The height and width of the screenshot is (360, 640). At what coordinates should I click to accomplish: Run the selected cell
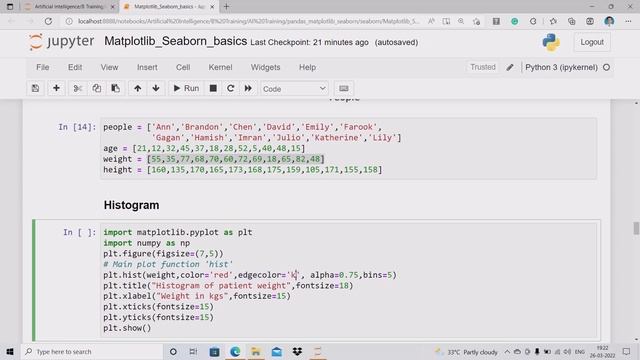click(186, 88)
